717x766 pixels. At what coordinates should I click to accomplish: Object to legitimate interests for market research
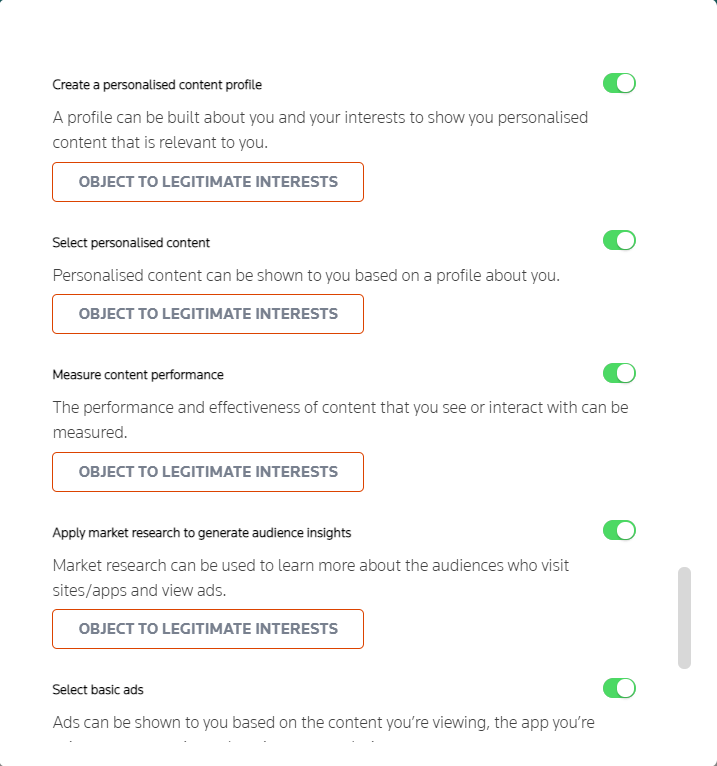(208, 629)
